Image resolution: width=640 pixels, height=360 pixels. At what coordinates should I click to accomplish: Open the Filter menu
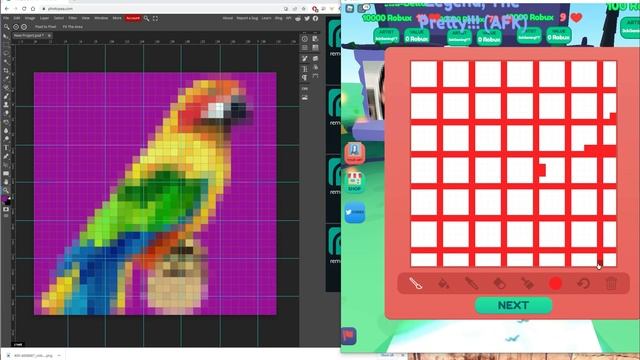click(x=73, y=18)
